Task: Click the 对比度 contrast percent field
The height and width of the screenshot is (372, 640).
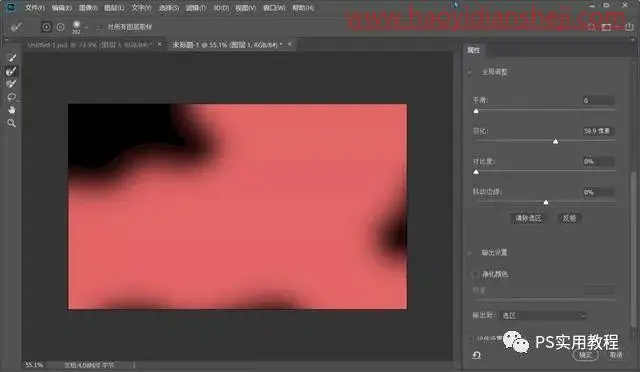Action: pos(598,162)
